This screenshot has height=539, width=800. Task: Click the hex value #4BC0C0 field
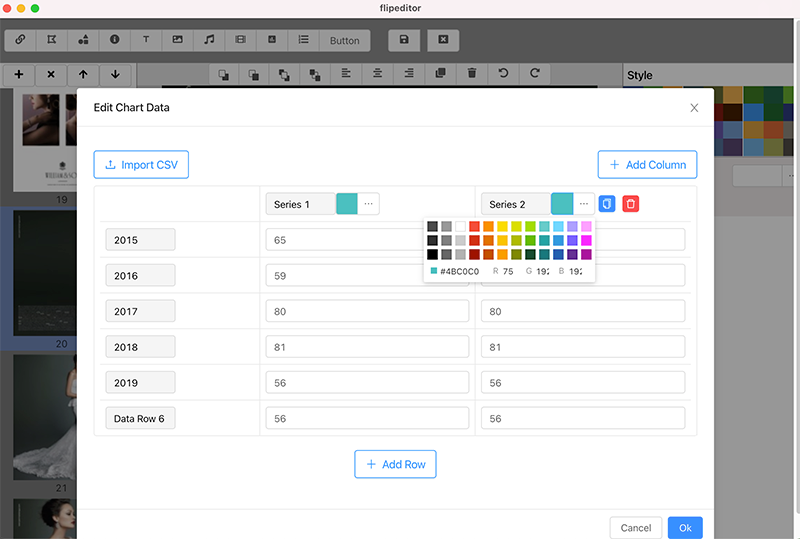pos(459,272)
